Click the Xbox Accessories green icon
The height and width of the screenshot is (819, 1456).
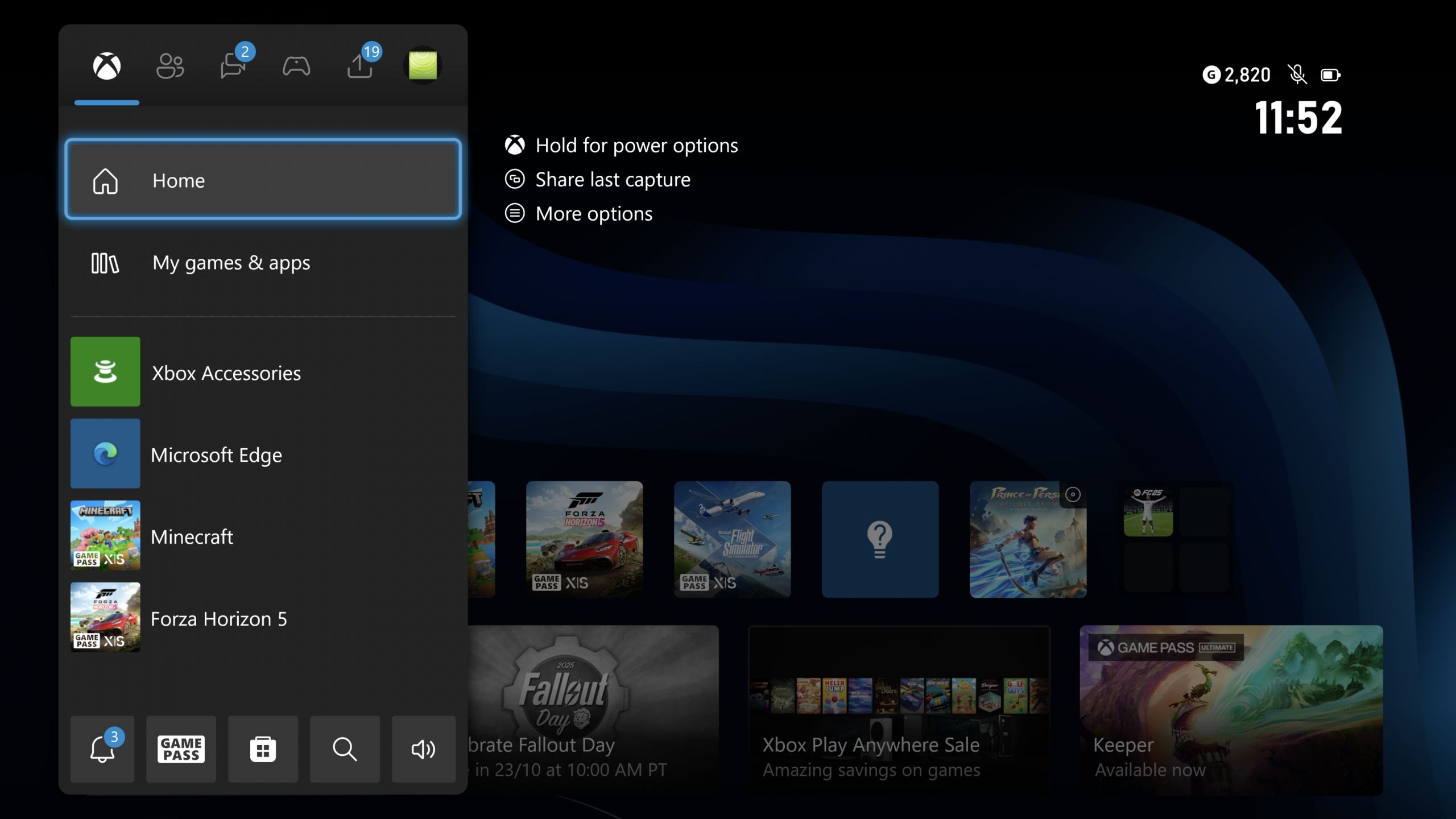(x=105, y=372)
